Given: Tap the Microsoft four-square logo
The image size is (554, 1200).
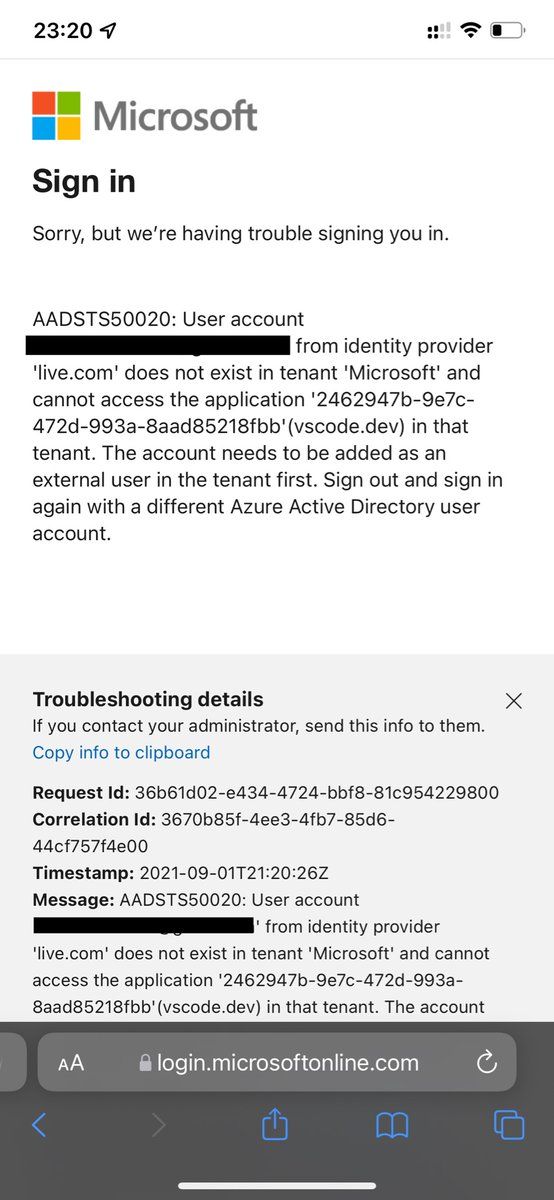Looking at the screenshot, I should [56, 115].
